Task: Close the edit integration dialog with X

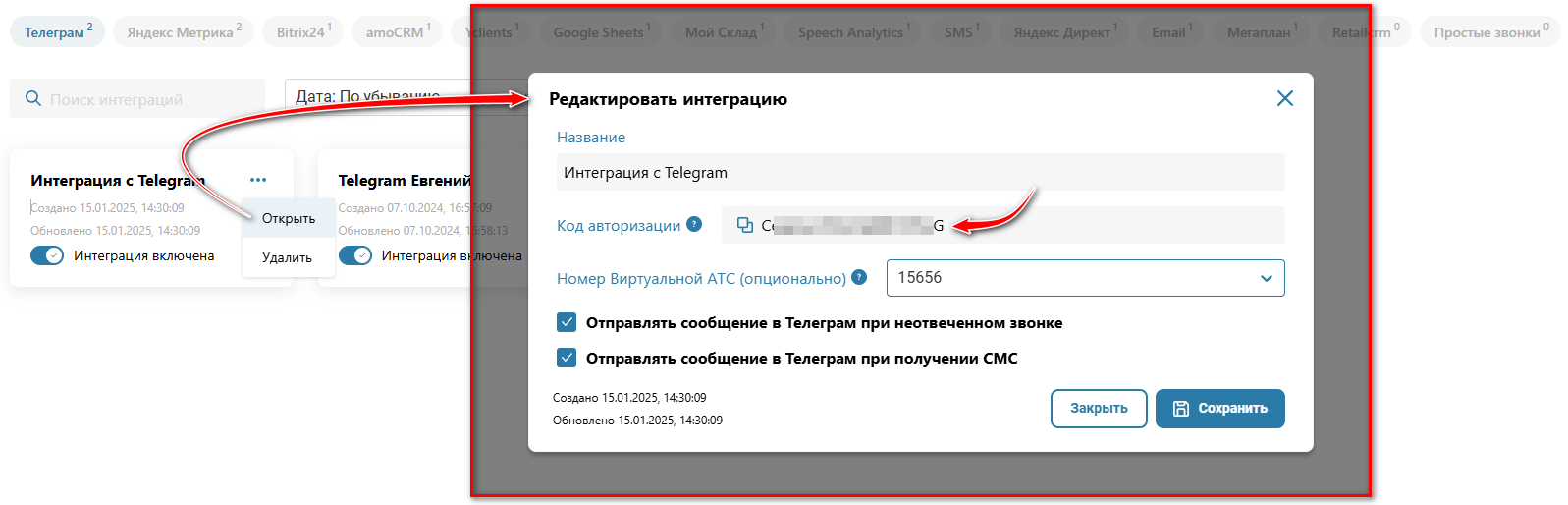Action: [1284, 98]
